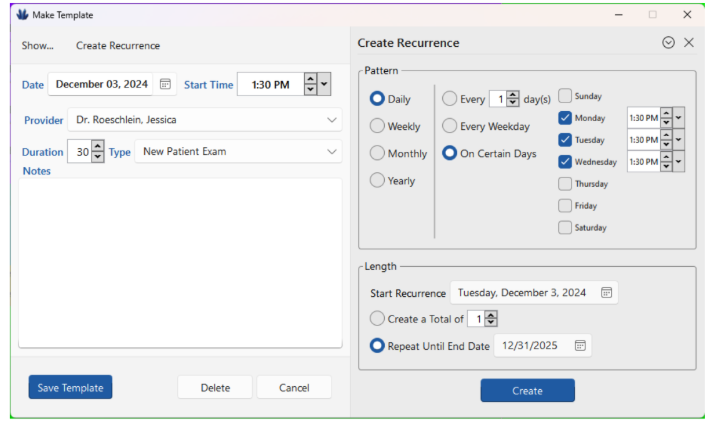Image resolution: width=718 pixels, height=426 pixels.
Task: Collapse Create Recurrence panel with circled chevron
Action: [668, 43]
